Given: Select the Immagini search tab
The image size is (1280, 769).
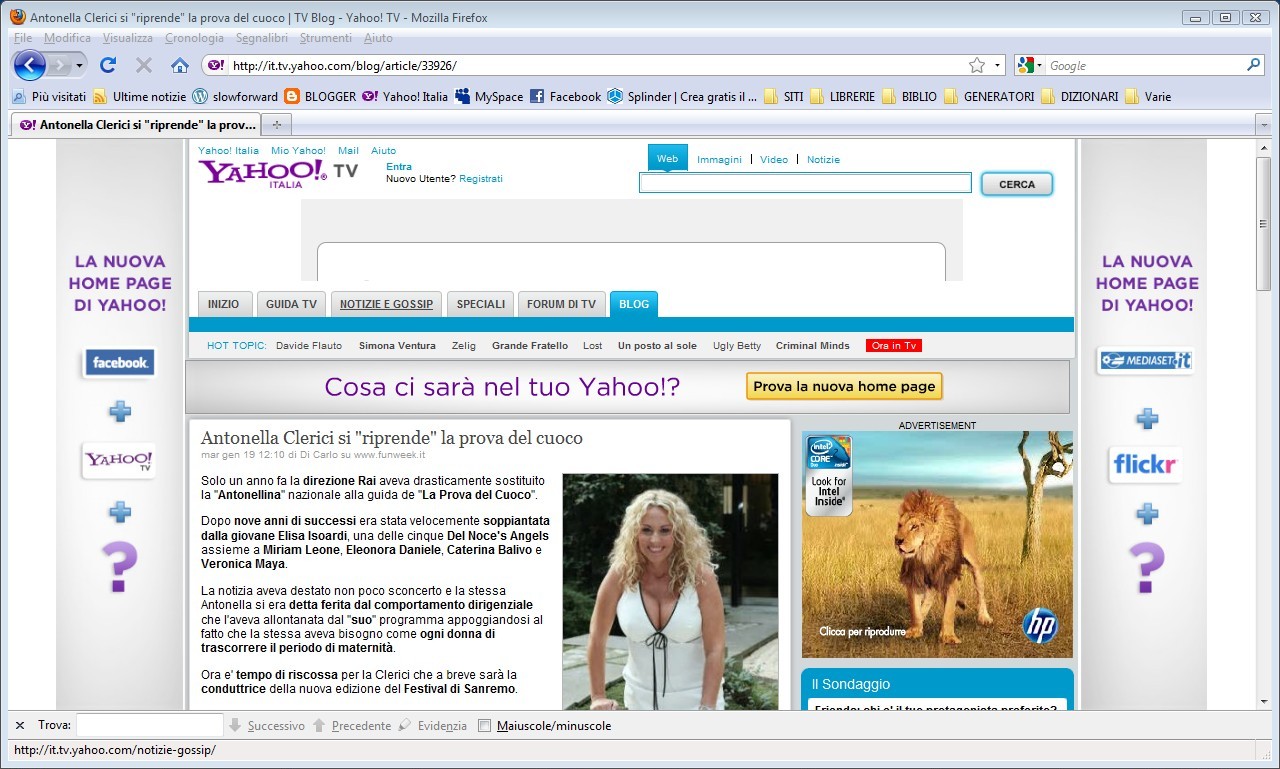Looking at the screenshot, I should 719,160.
